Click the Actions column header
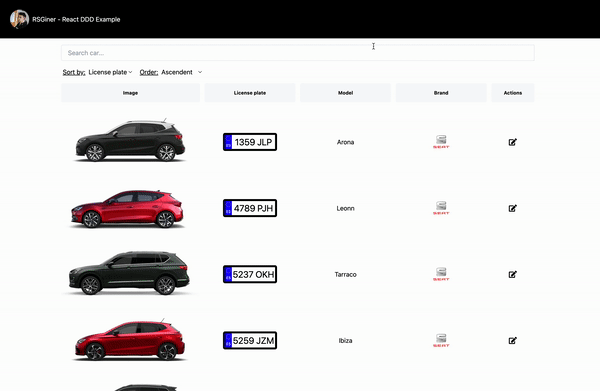Viewport: 600px width, 391px height. coord(513,93)
